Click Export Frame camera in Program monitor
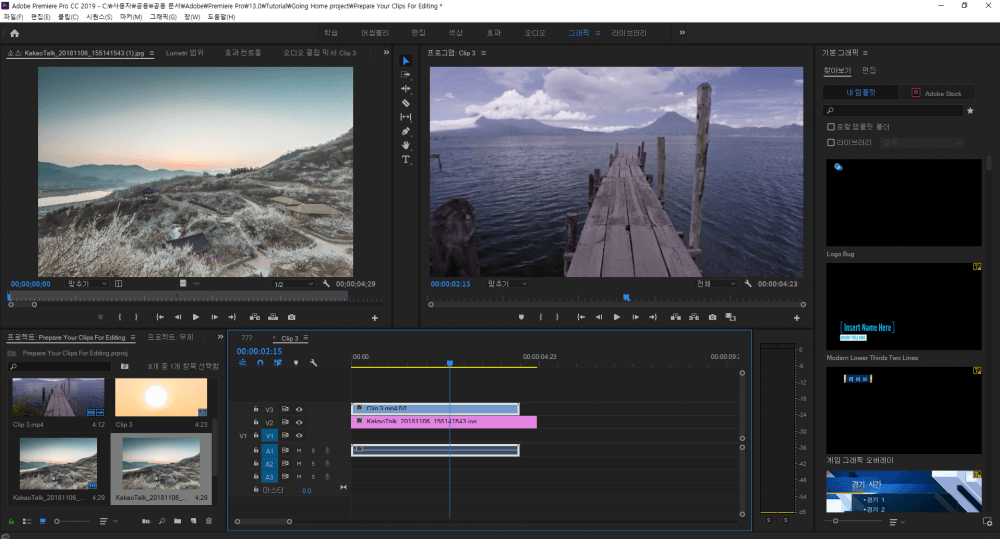 (x=712, y=317)
